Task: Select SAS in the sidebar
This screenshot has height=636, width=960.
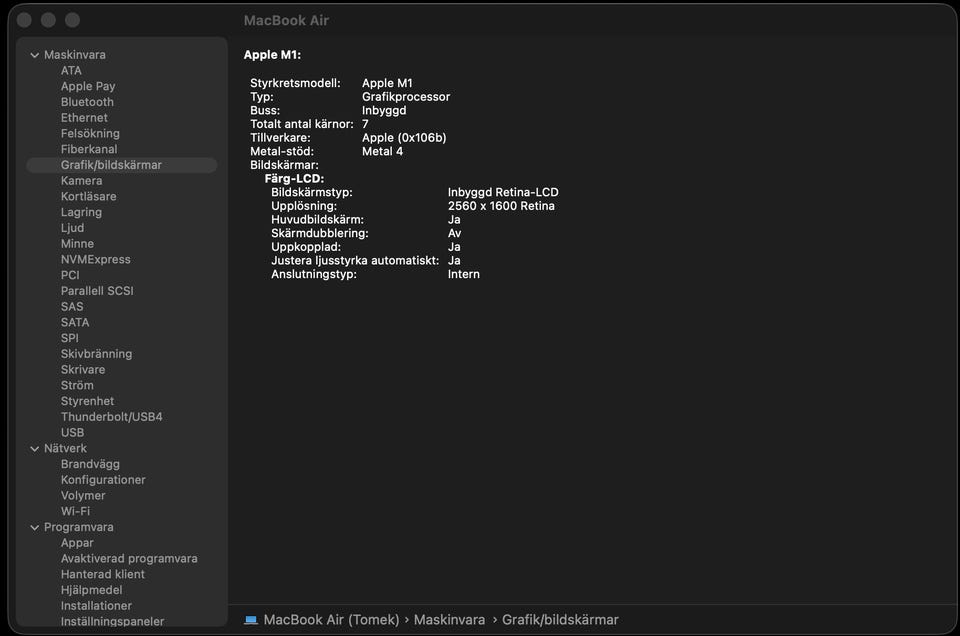Action: tap(72, 307)
